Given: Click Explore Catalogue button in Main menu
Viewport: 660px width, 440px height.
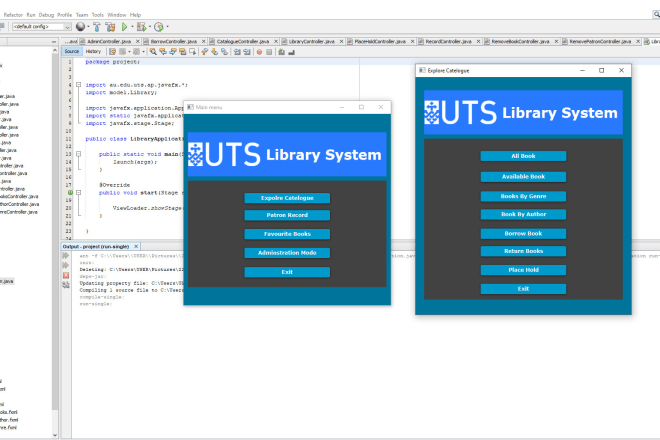Looking at the screenshot, I should click(287, 198).
